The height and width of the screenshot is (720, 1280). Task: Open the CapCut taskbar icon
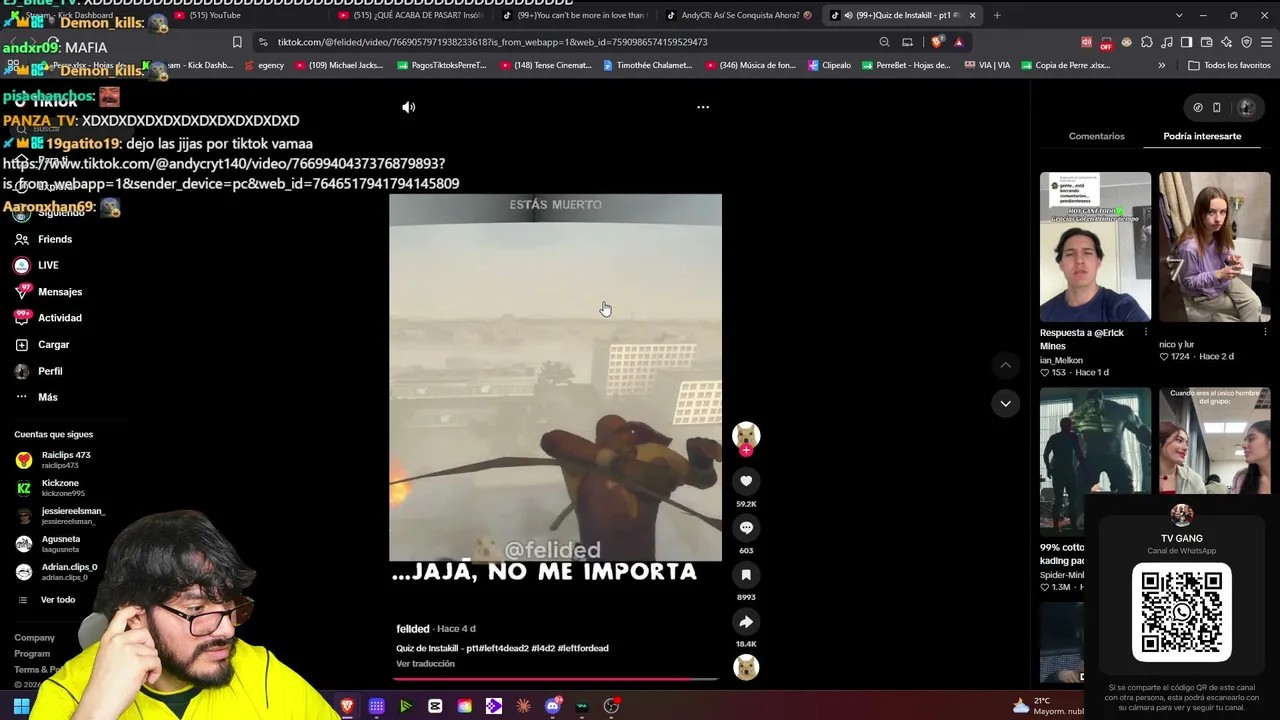point(435,706)
